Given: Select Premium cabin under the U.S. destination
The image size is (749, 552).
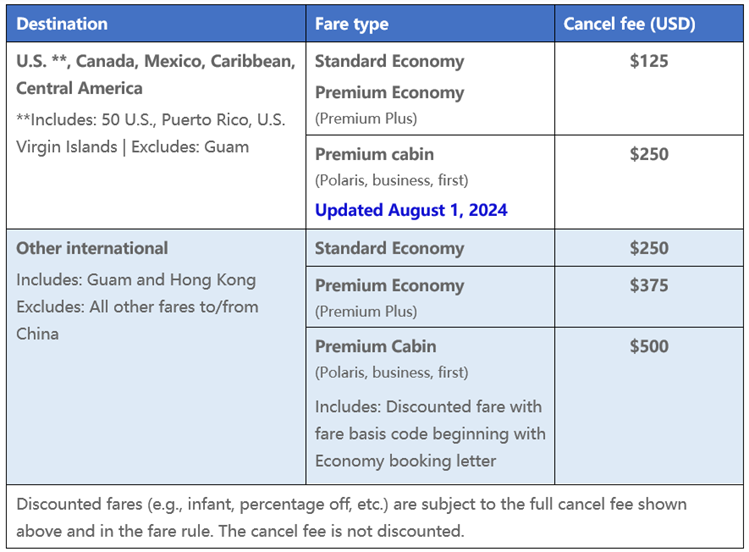Looking at the screenshot, I should (x=374, y=154).
